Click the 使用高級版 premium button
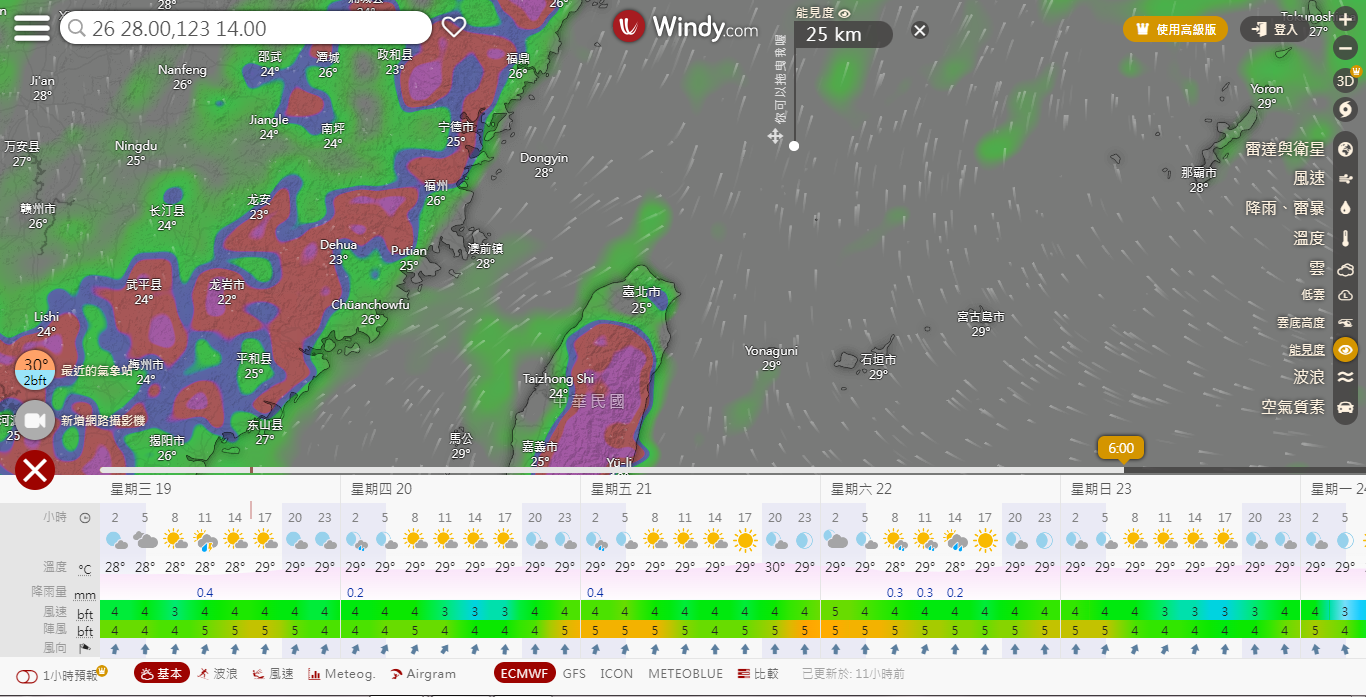Screen dimensions: 1366x697 [1175, 29]
